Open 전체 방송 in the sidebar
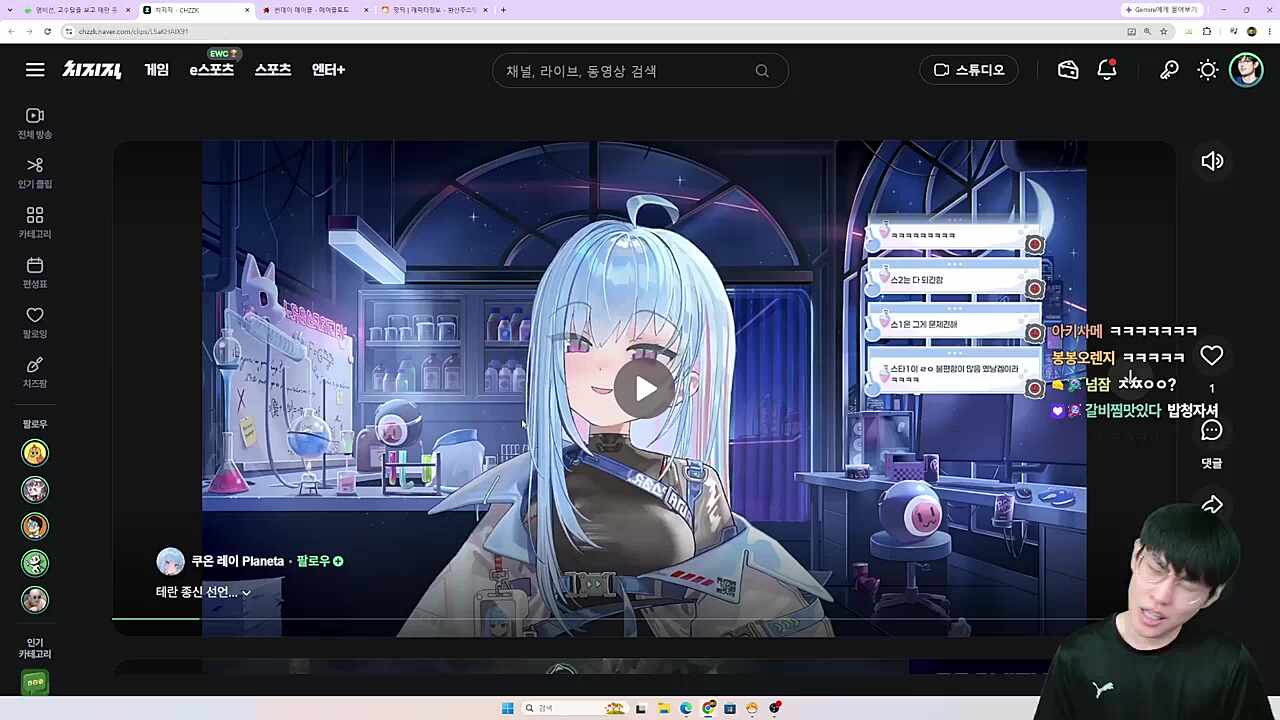 35,123
